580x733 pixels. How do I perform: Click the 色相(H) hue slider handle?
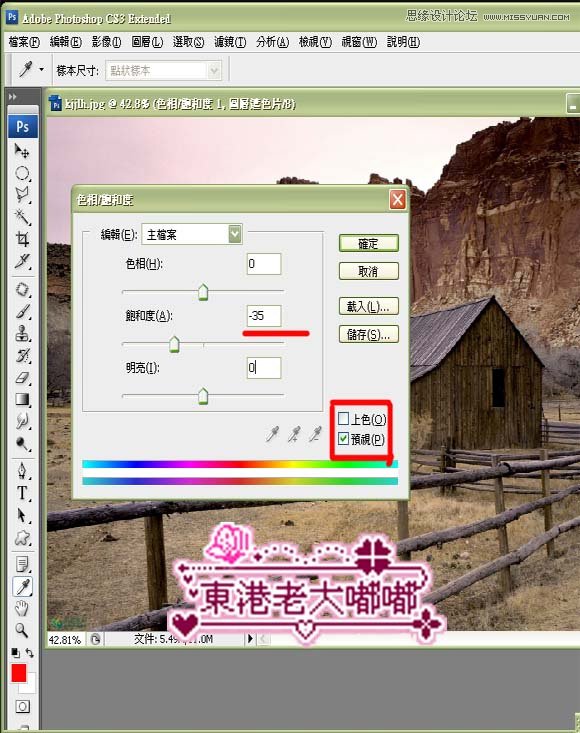coord(203,292)
